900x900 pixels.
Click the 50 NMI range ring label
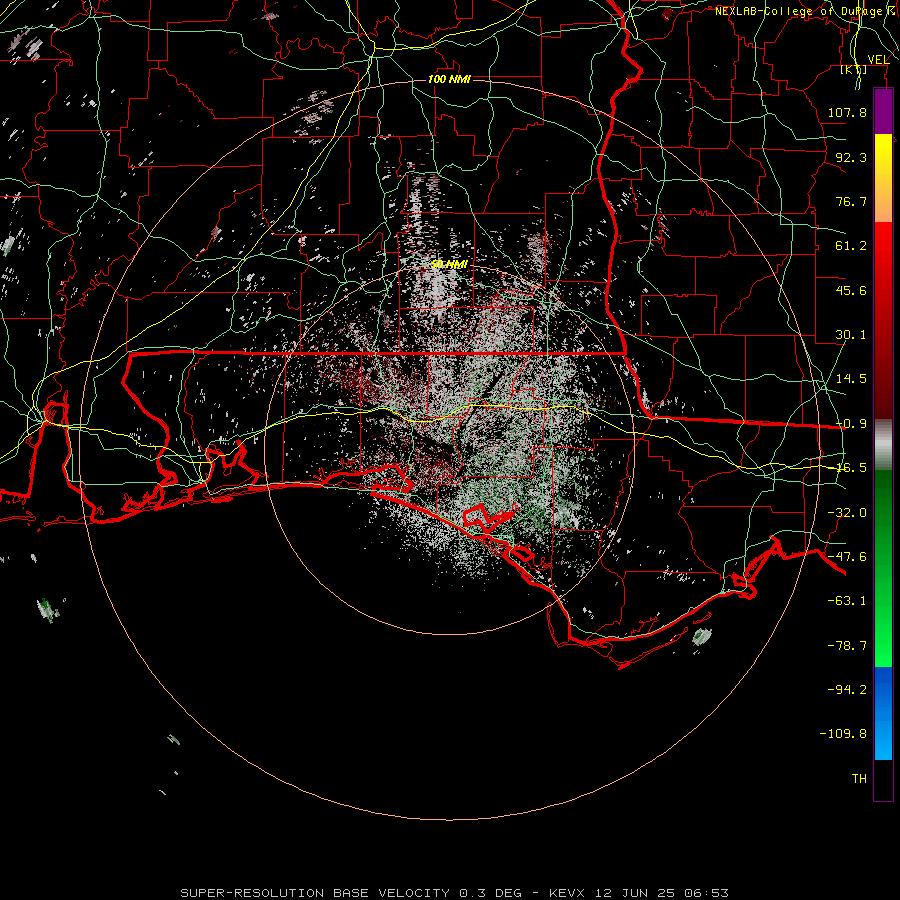pyautogui.click(x=449, y=264)
